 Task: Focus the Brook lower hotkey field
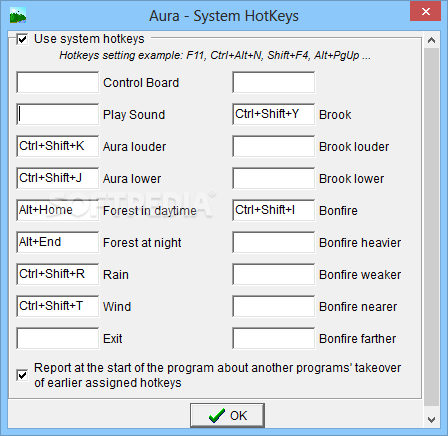click(x=274, y=178)
